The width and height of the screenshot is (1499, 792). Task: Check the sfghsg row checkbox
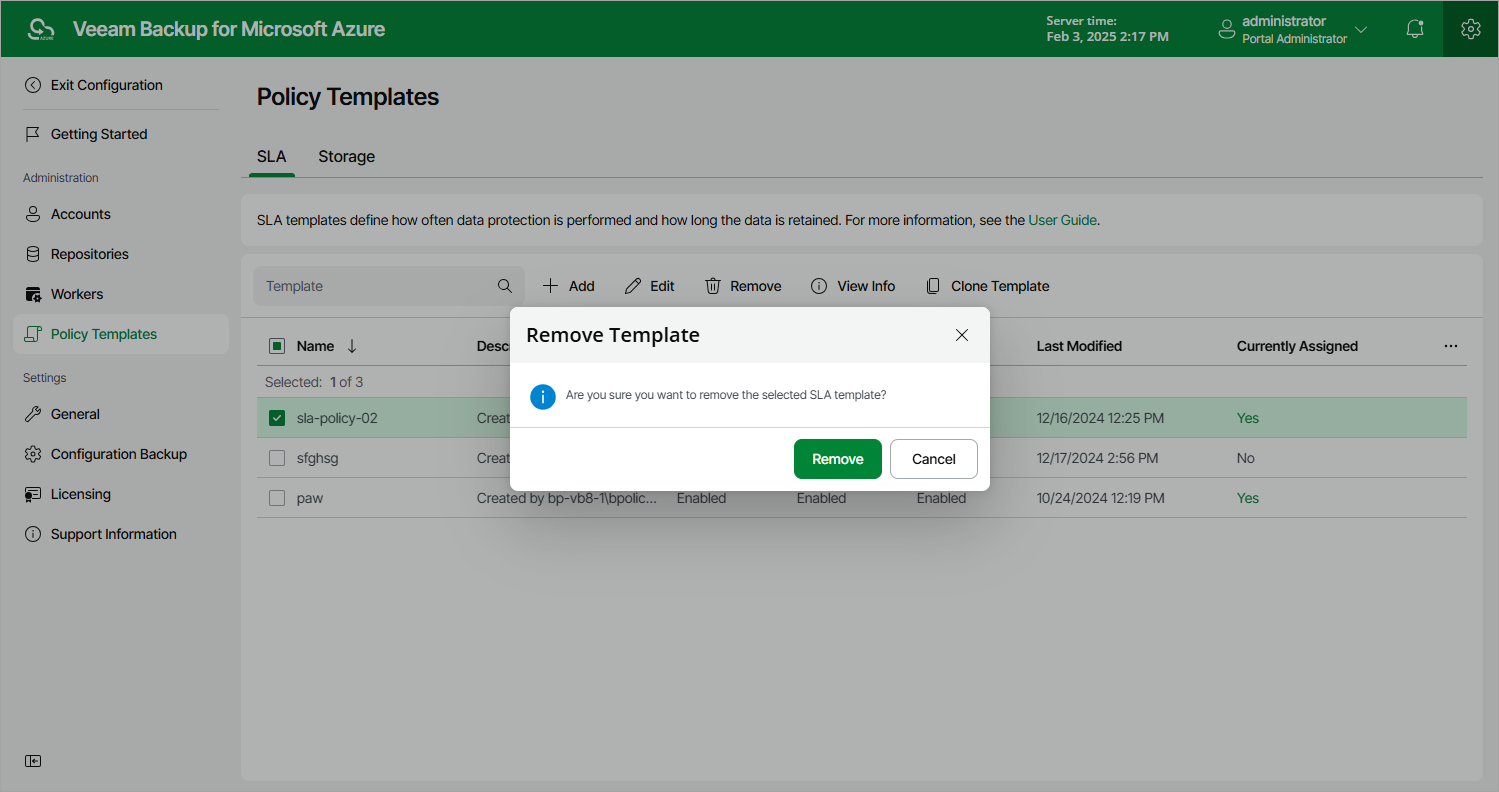pyautogui.click(x=277, y=458)
